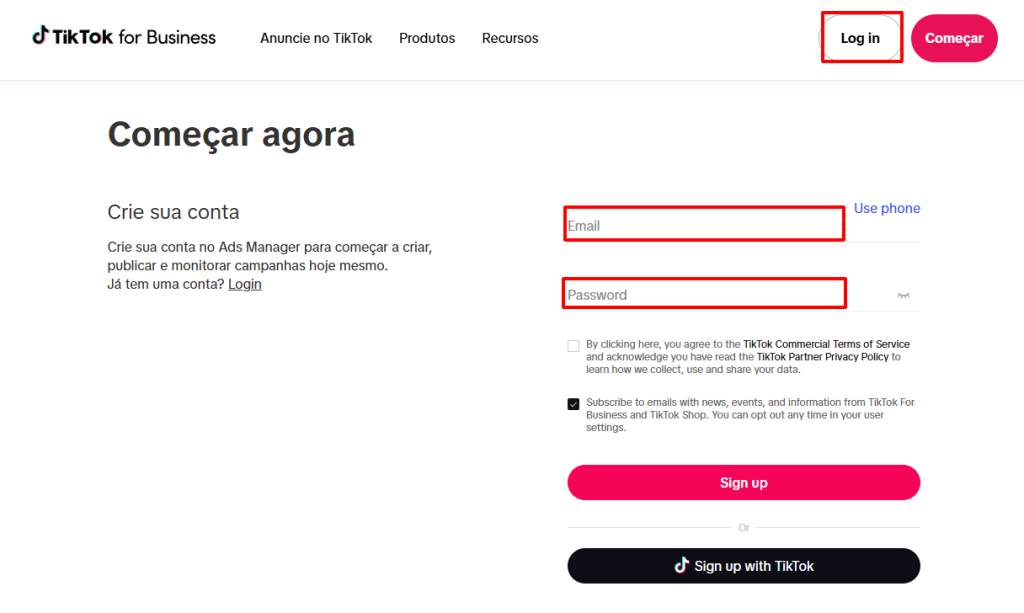Click the TikTok for Business logo
Screen dimensions: 1024x613
pyautogui.click(x=124, y=37)
